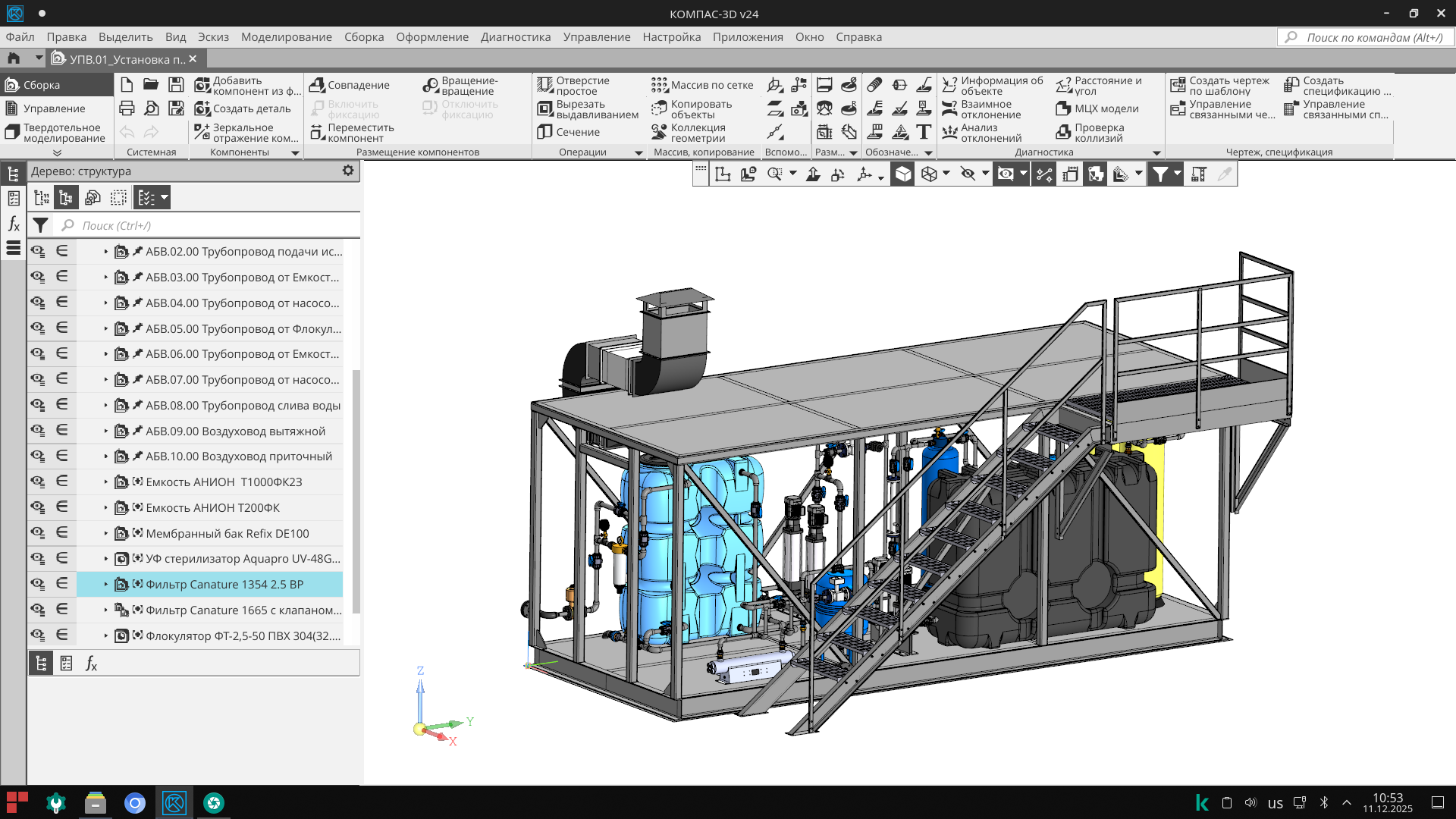The height and width of the screenshot is (819, 1456).
Task: Click Зеркальное отражение компонентов icon
Action: 201,132
